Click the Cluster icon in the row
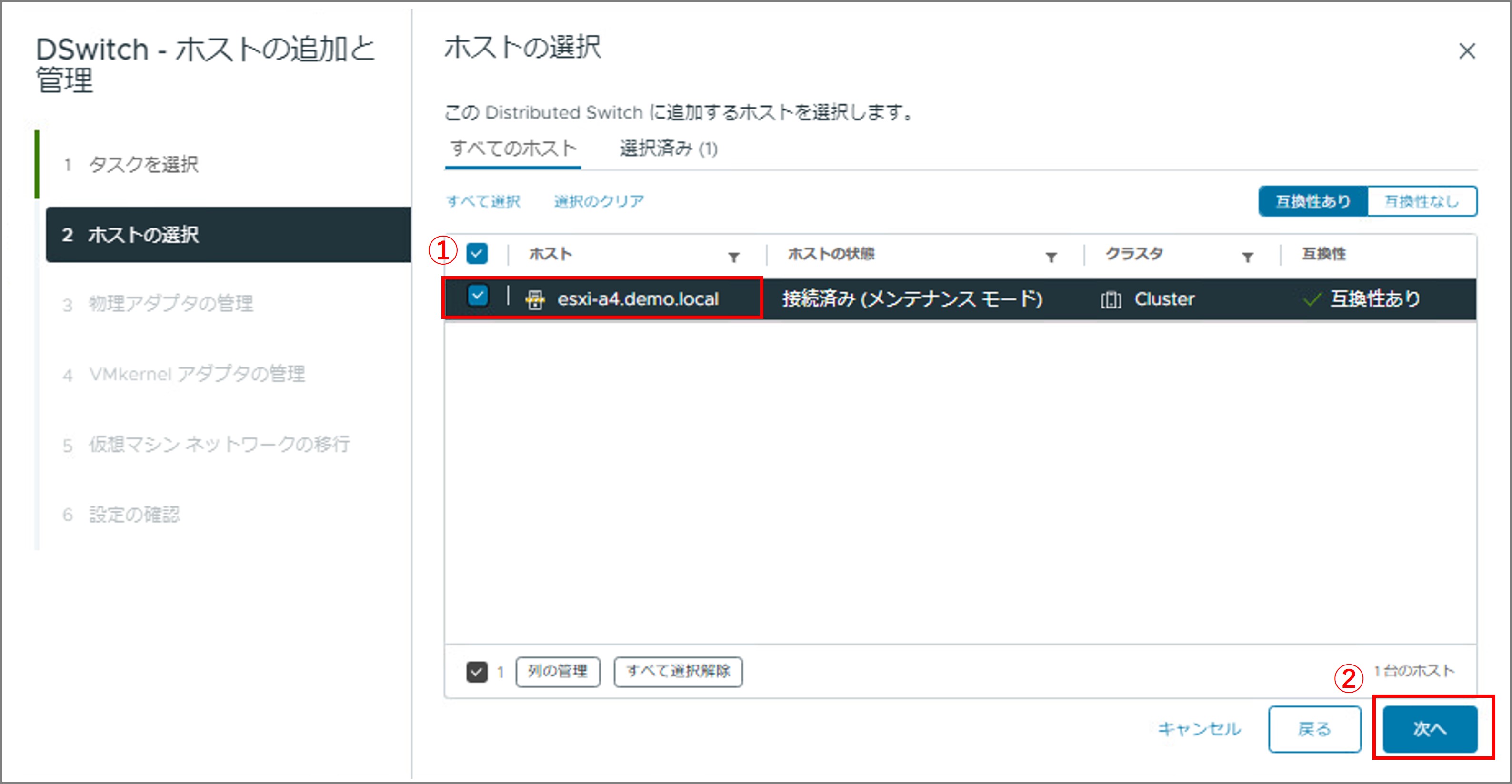 pyautogui.click(x=1111, y=300)
